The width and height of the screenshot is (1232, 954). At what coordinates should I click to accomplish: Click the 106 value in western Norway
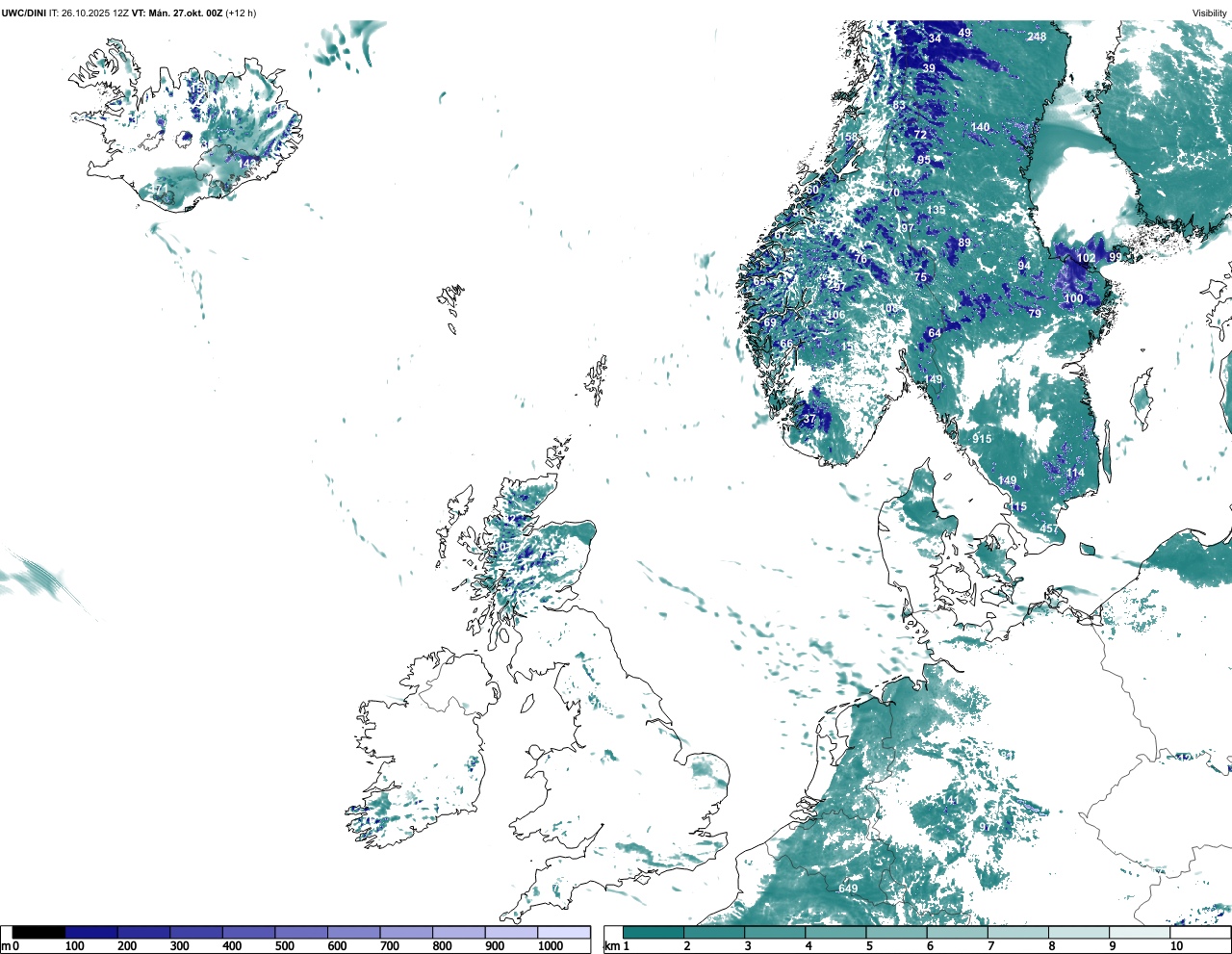tap(835, 315)
